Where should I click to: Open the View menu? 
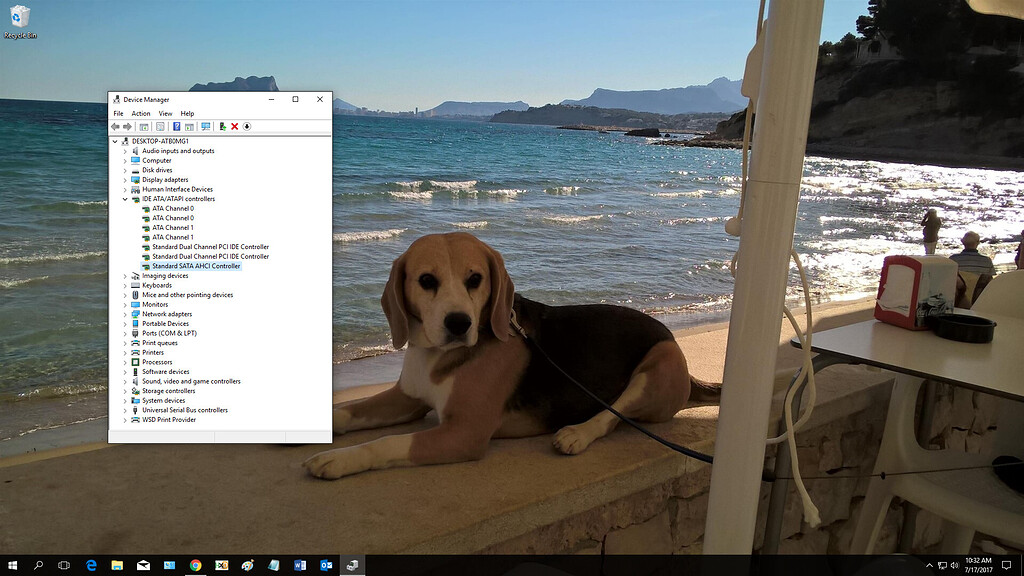(165, 114)
